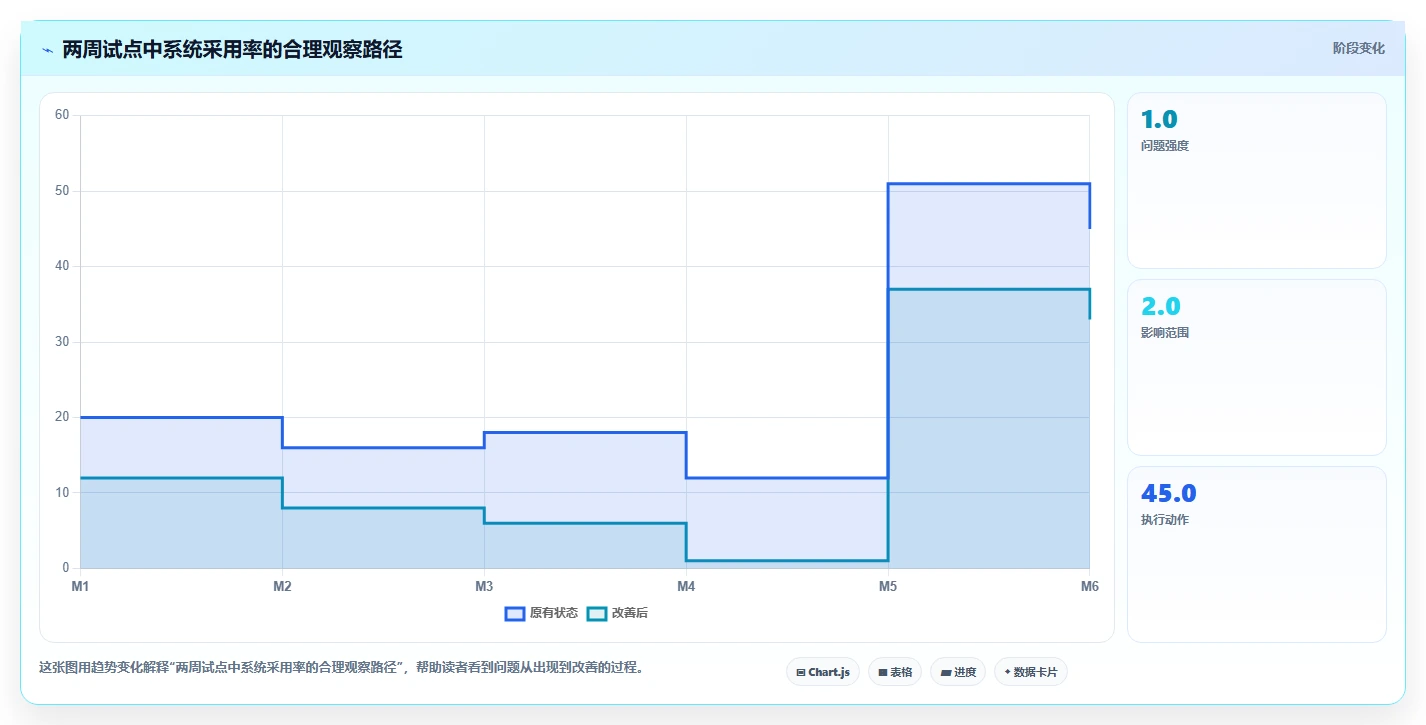Click the lightning icon beside the title
Viewport: 1426px width, 725px height.
[48, 50]
